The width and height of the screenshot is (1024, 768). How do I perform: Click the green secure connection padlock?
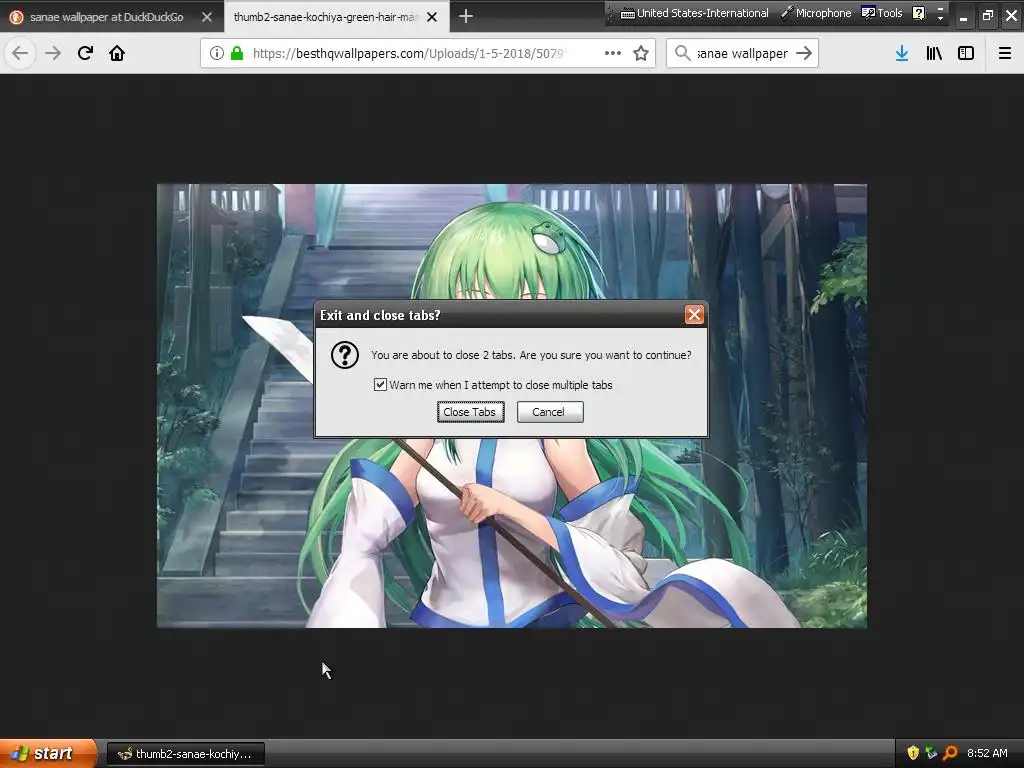[x=237, y=53]
